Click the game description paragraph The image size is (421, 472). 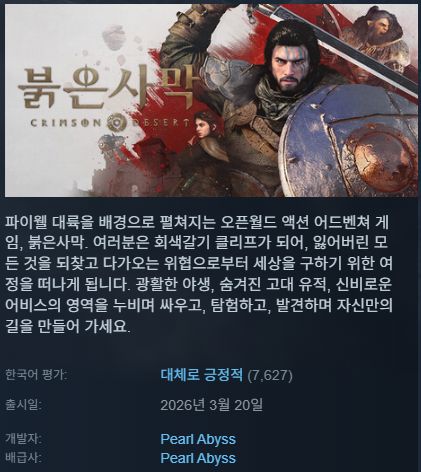tap(199, 274)
